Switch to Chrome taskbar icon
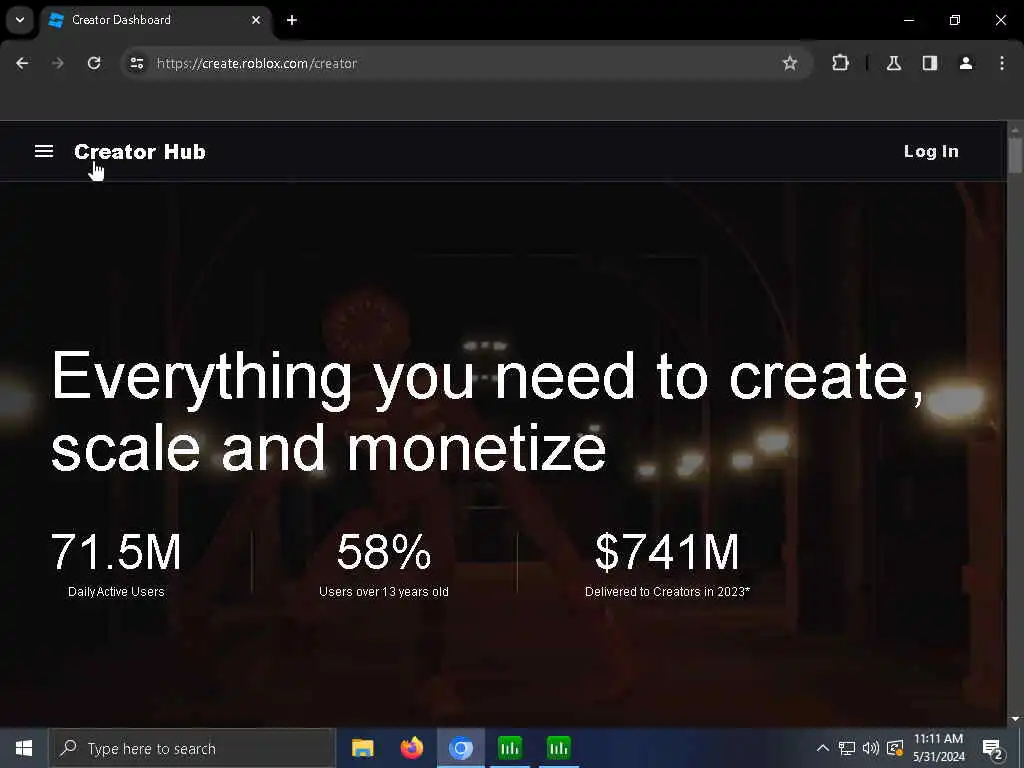1024x768 pixels. coord(460,748)
